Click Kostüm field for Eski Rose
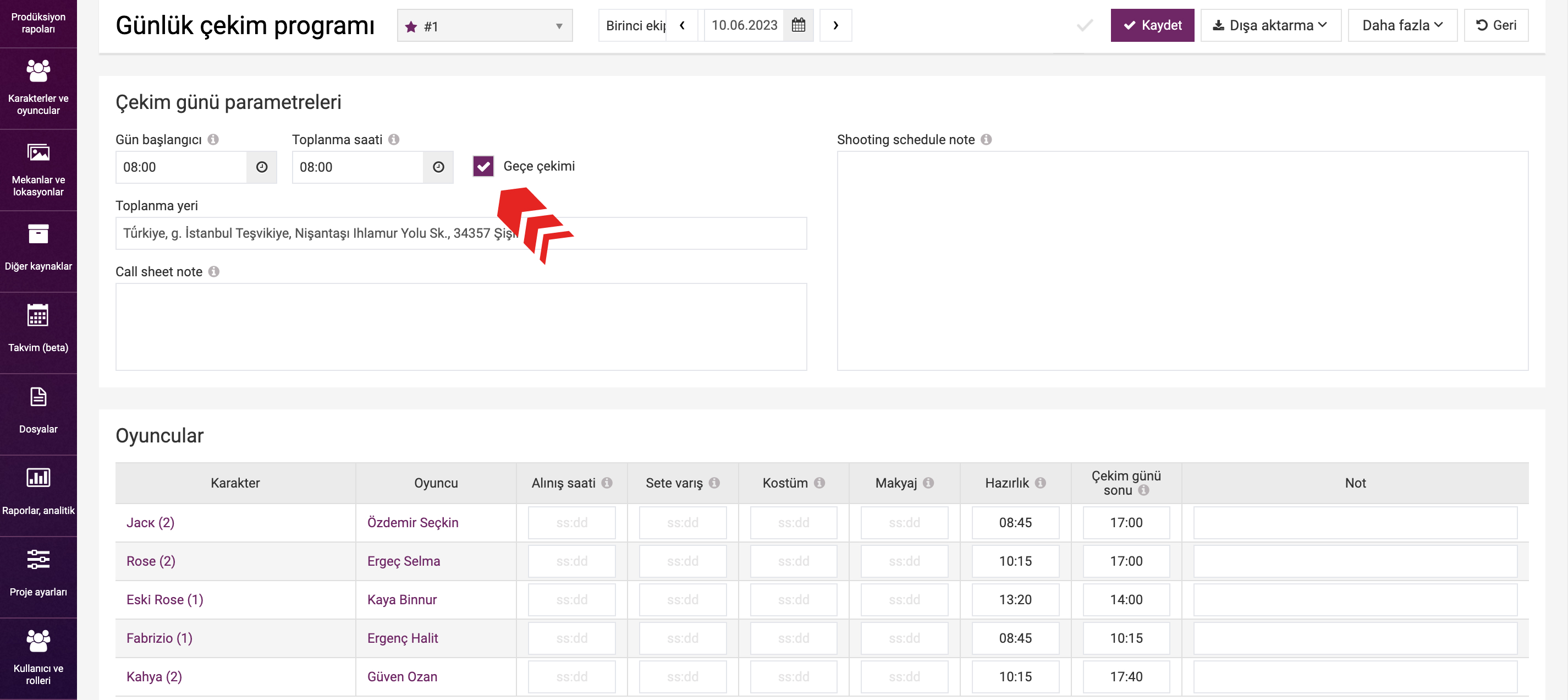 793,599
